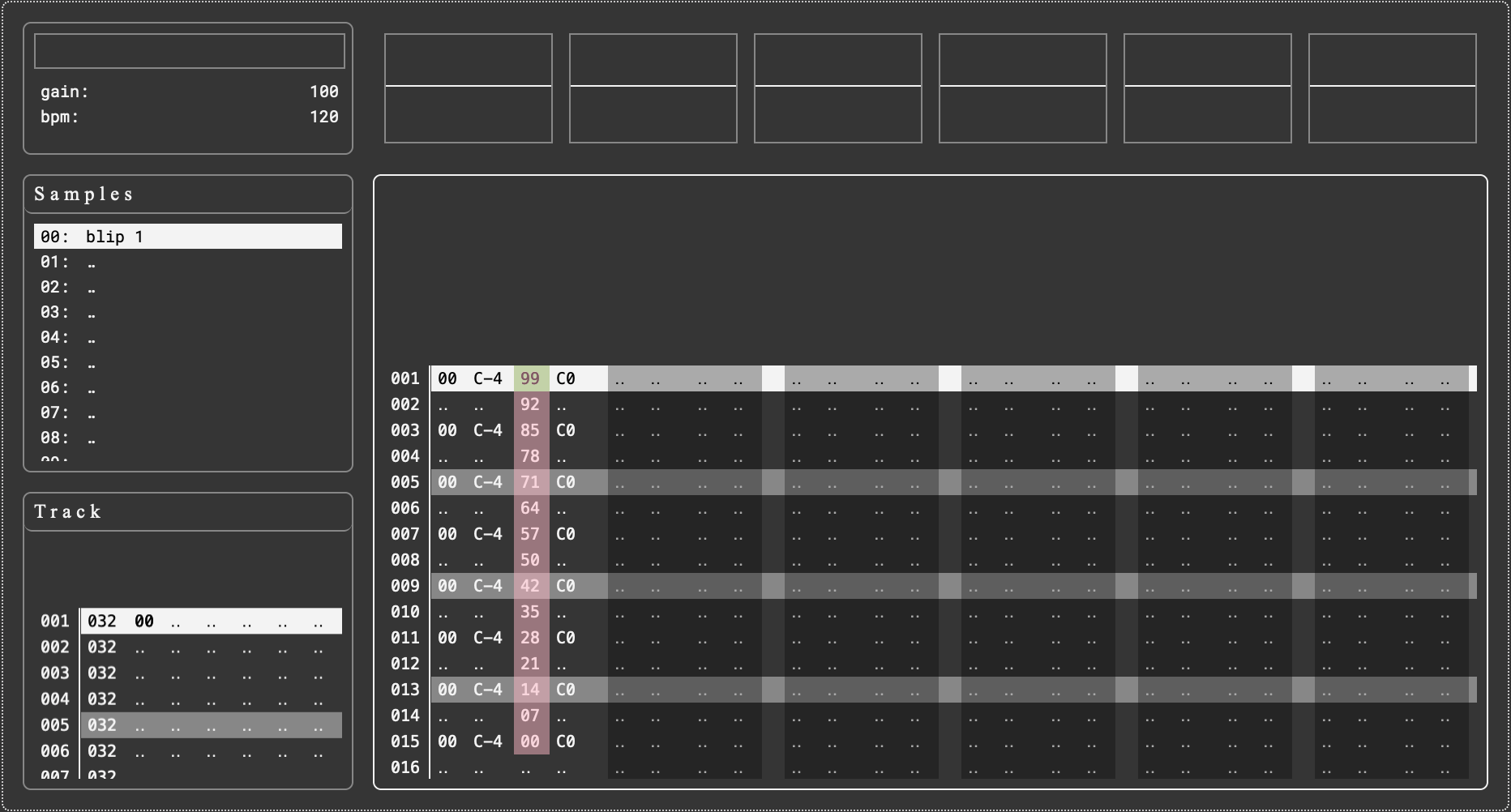This screenshot has width=1511, height=812.
Task: Select empty sample slot 08
Action: coord(188,438)
